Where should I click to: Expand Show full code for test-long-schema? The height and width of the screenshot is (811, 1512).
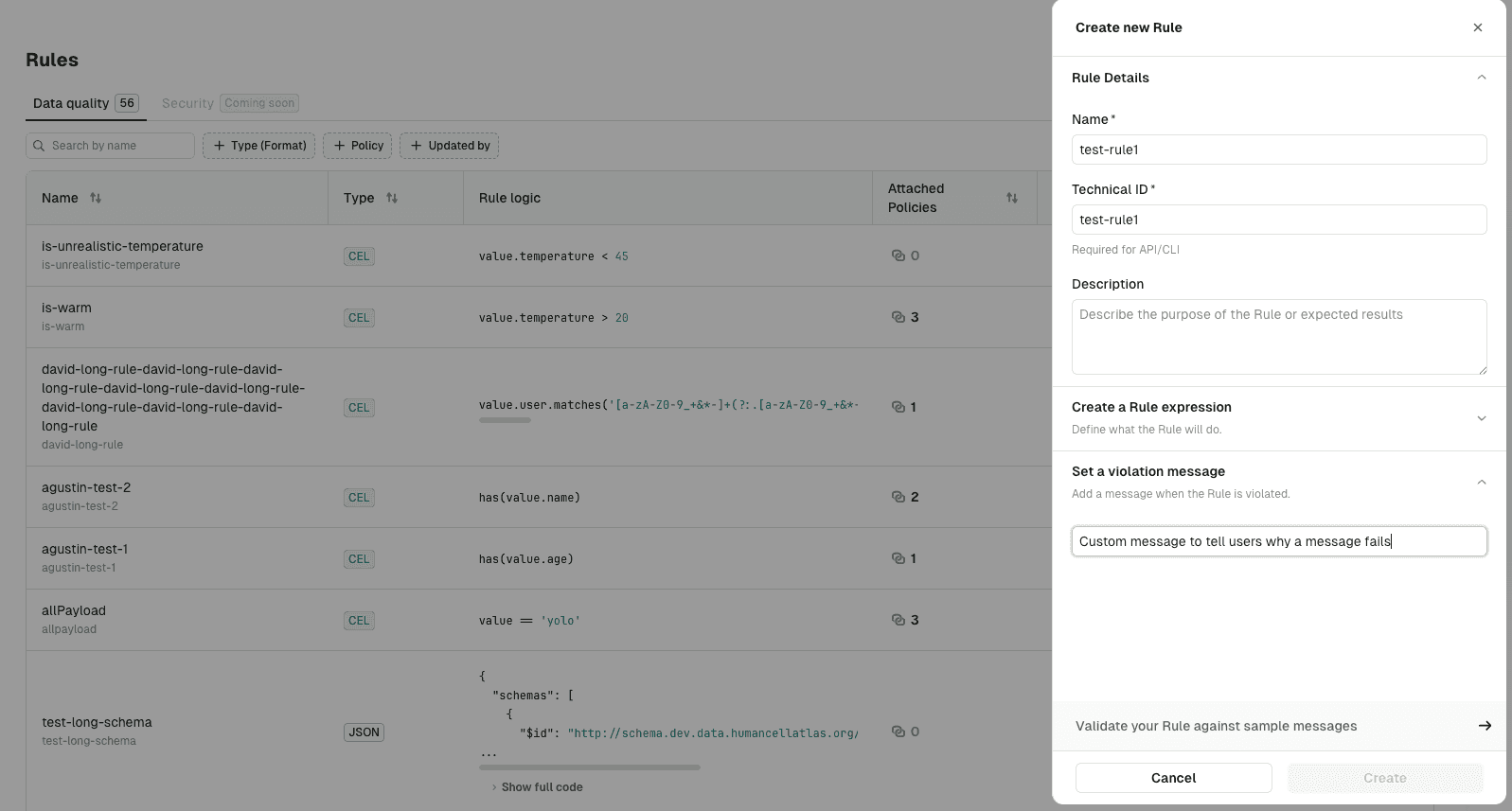click(x=541, y=787)
